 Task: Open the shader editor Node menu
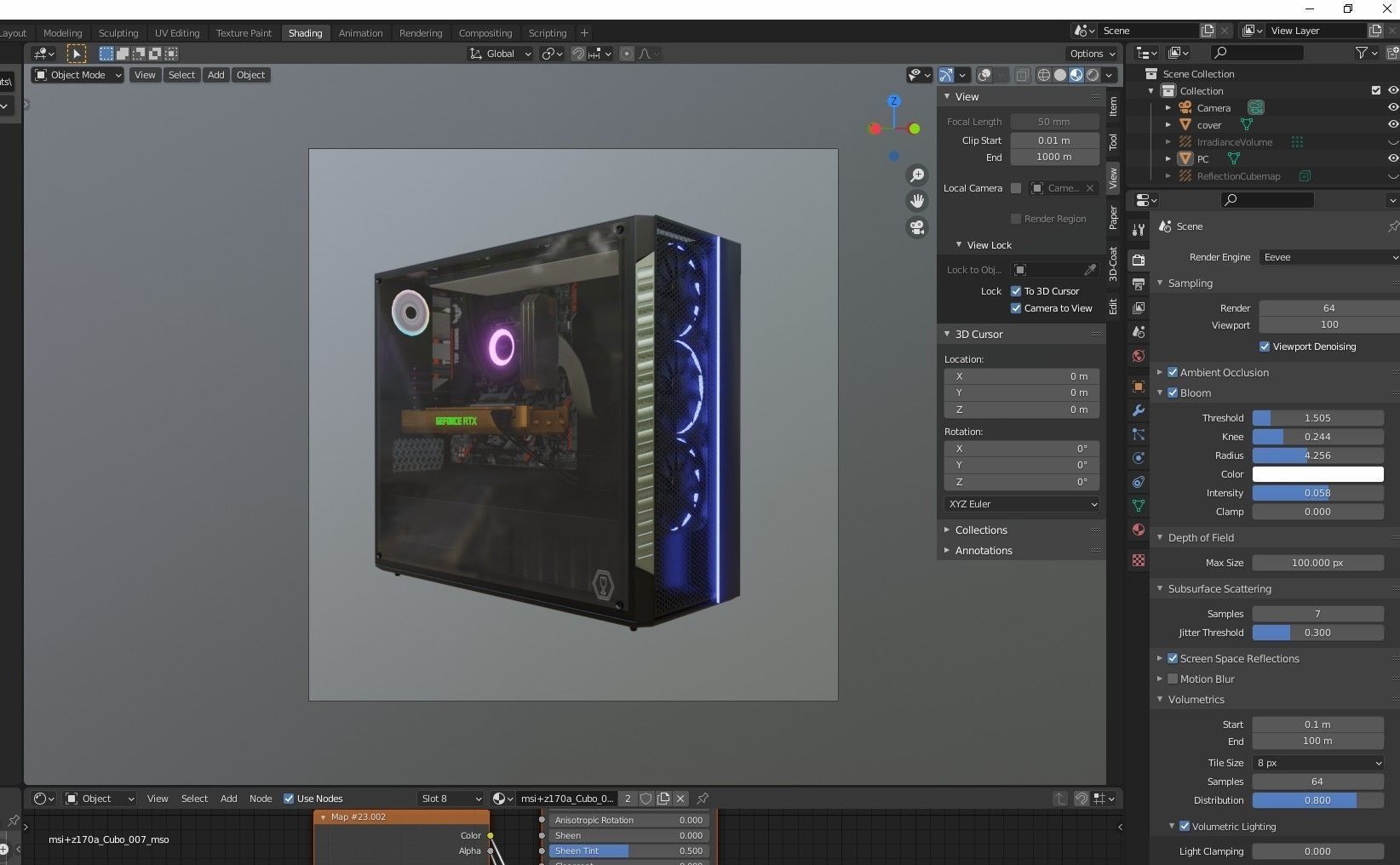pos(261,799)
